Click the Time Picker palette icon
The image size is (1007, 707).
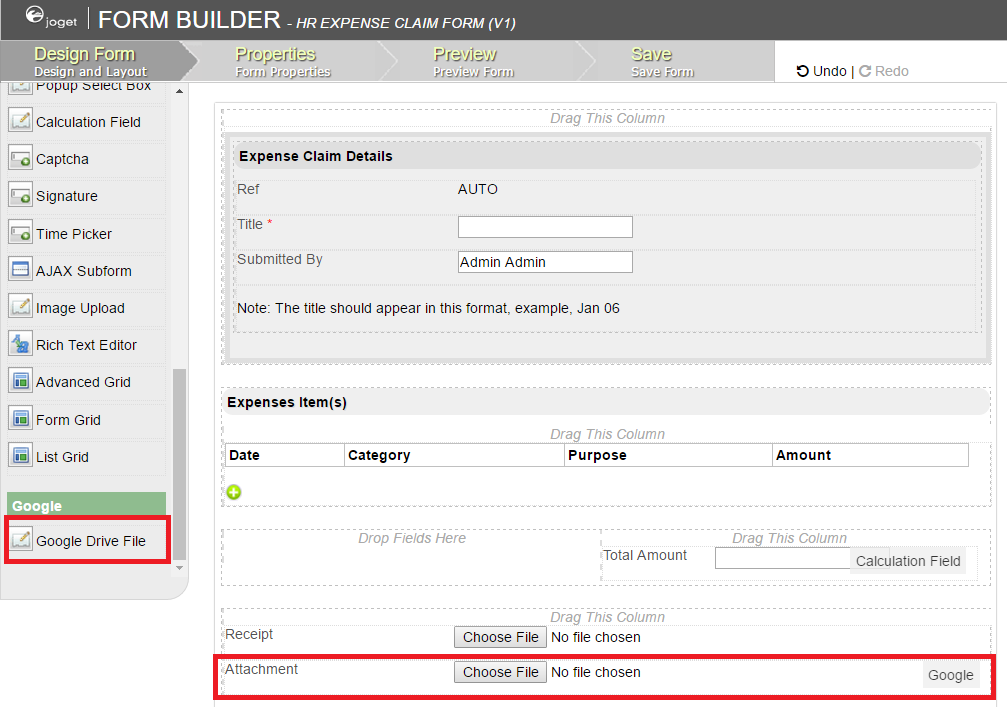(21, 232)
